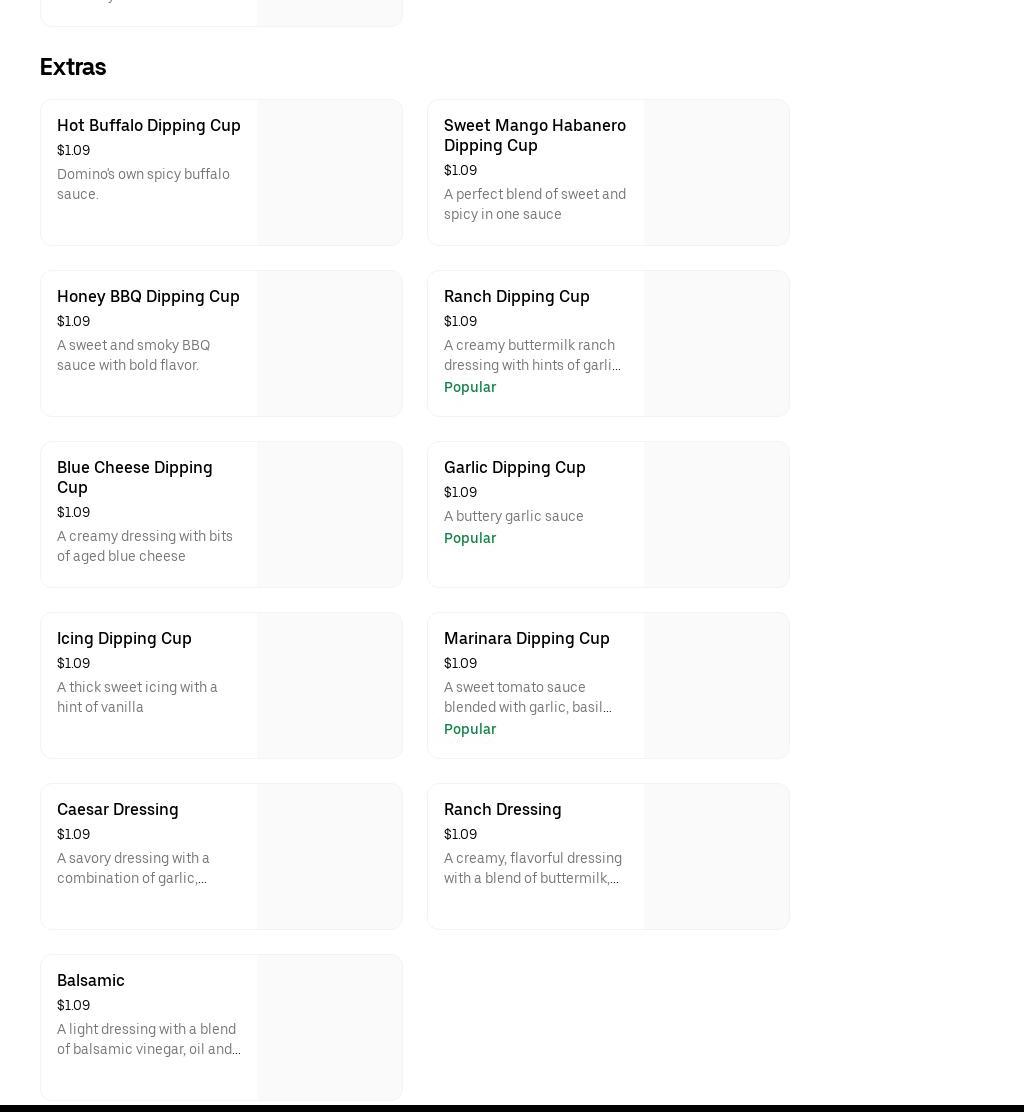The height and width of the screenshot is (1112, 1024).
Task: Select the Balsamic dressing title
Action: tap(90, 981)
